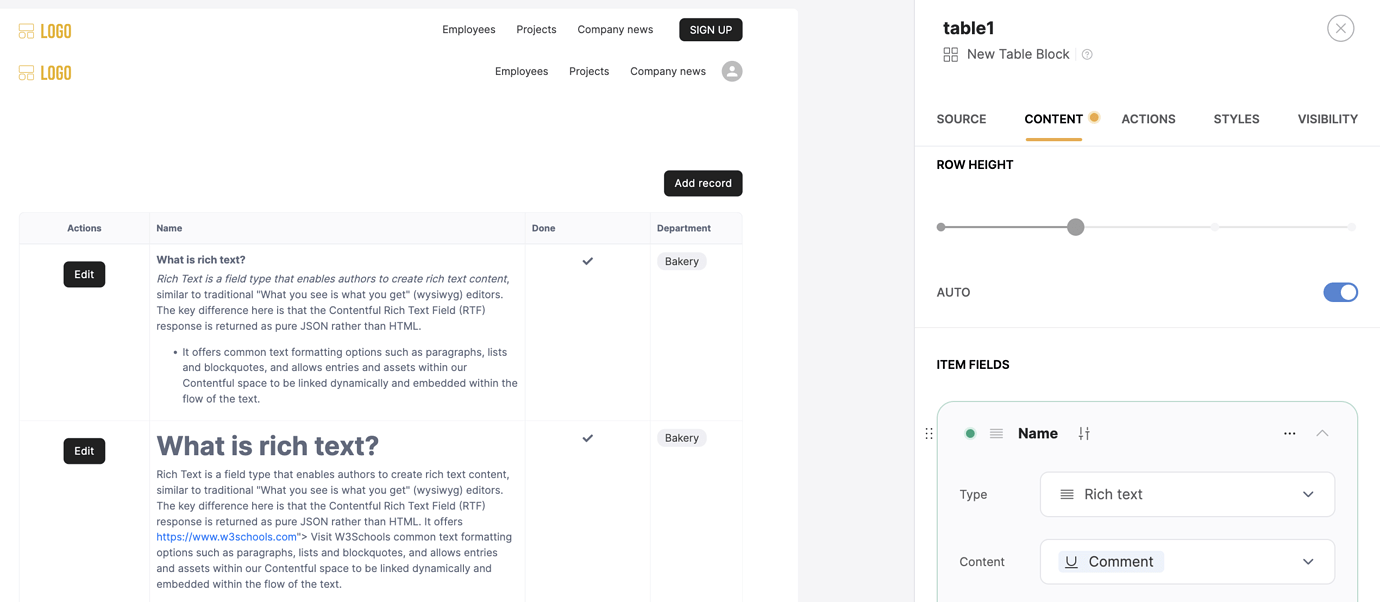Viewport: 1380px width, 602px height.
Task: Click the Add record button
Action: coord(703,183)
